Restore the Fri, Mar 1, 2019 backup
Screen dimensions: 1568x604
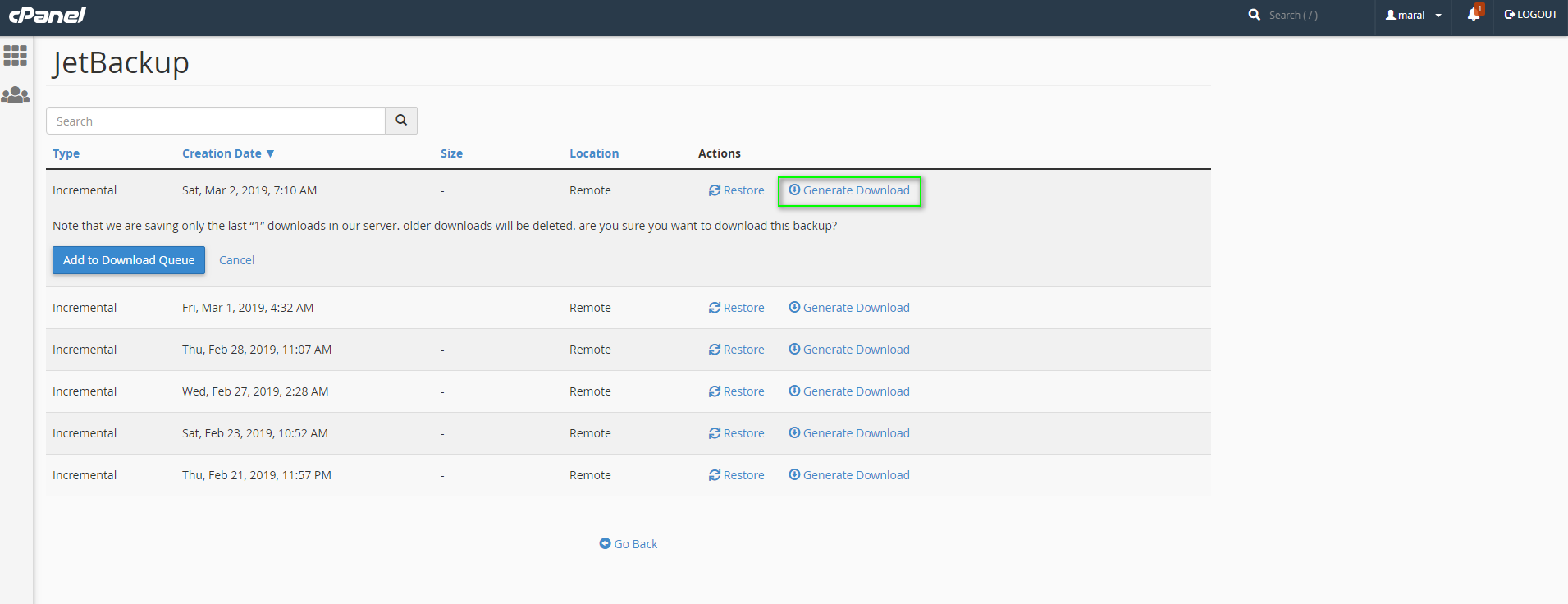737,308
